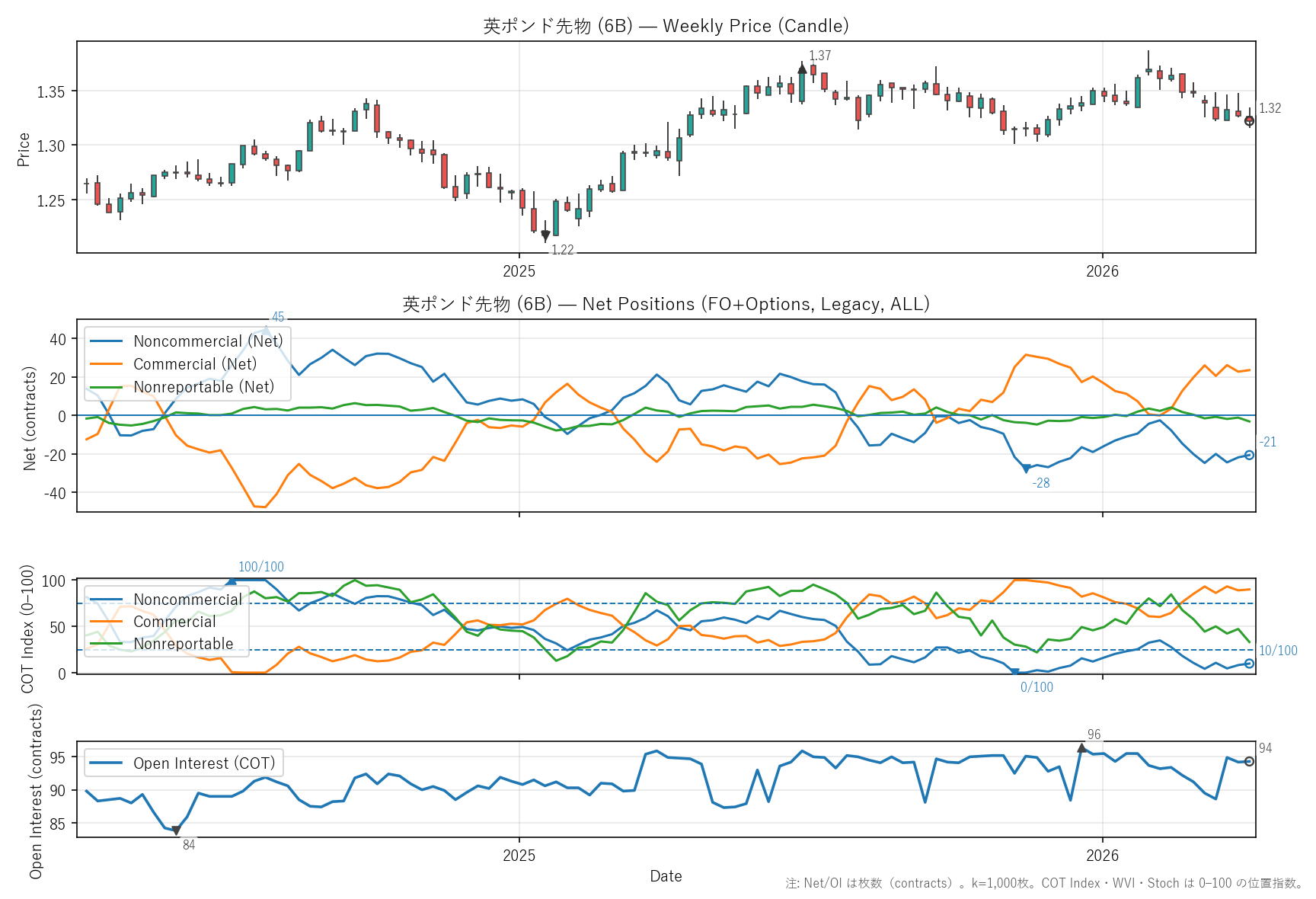1316x899 pixels.
Task: Click the 2026 label on the bottom date axis
Action: [1102, 855]
